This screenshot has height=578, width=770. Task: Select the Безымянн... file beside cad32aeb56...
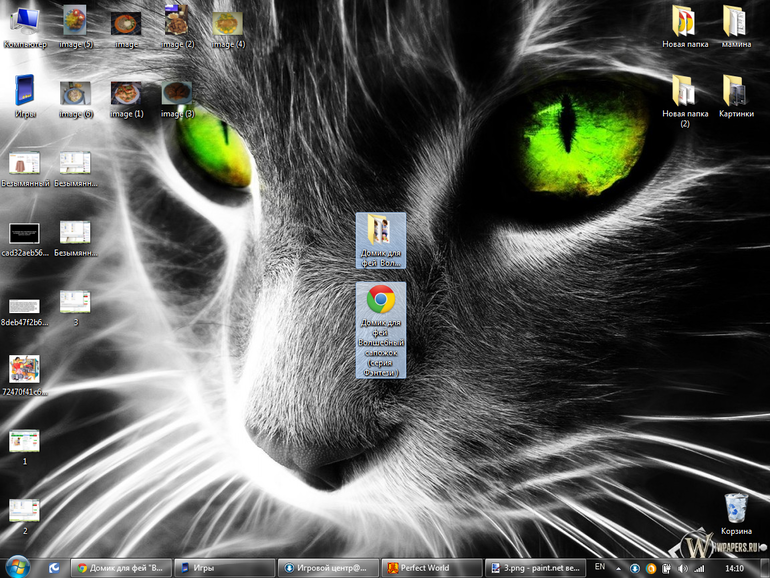[75, 239]
